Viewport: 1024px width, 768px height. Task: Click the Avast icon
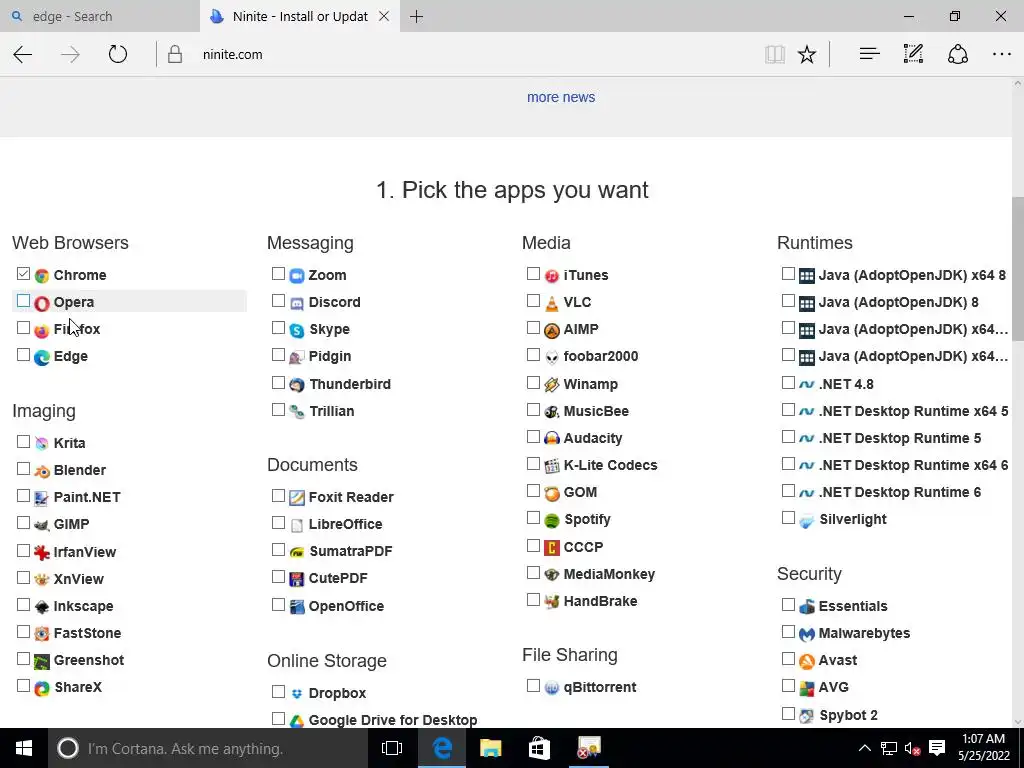click(x=807, y=661)
